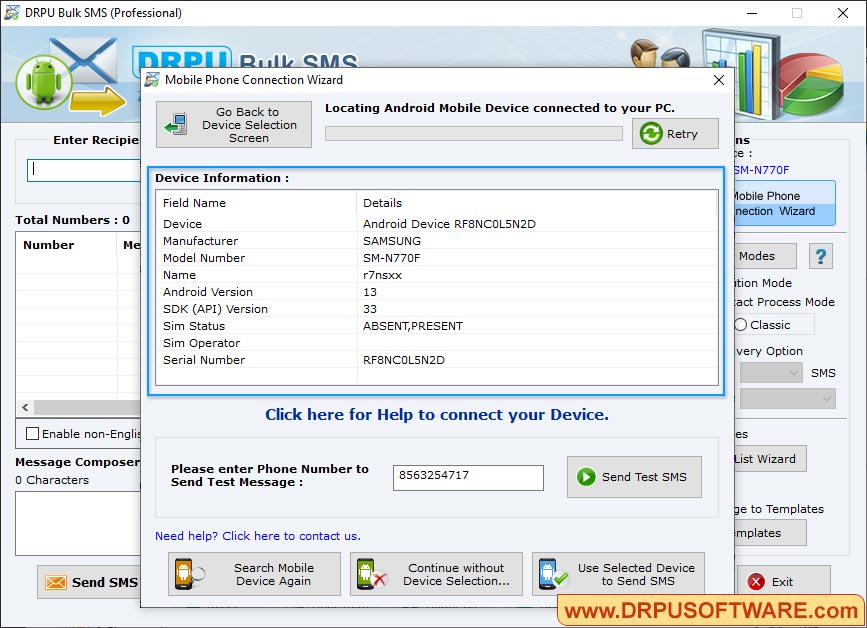Click the left arrow of the Number list scrollbar
Screen dimensions: 867x628
click(x=22, y=408)
